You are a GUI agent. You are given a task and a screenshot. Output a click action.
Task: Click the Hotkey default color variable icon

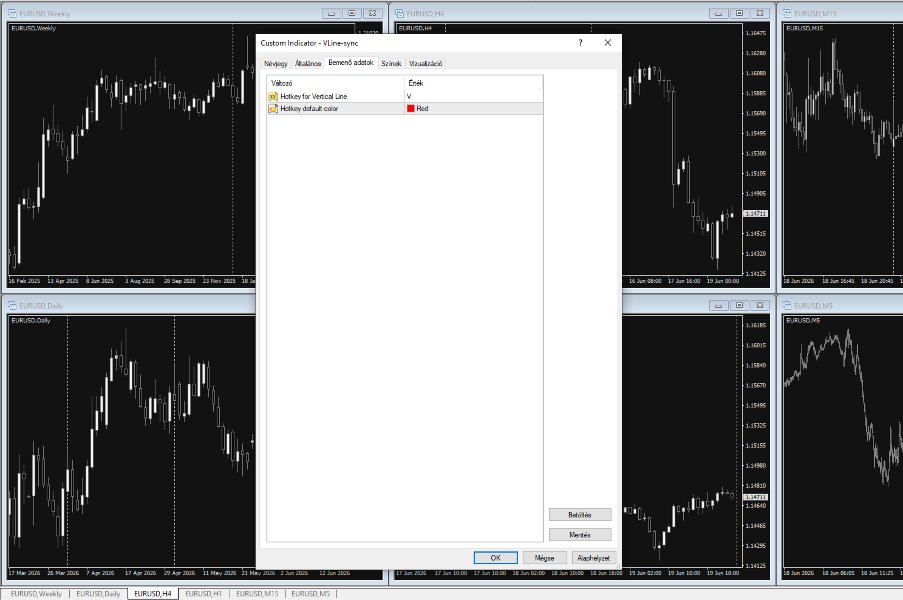(x=273, y=108)
